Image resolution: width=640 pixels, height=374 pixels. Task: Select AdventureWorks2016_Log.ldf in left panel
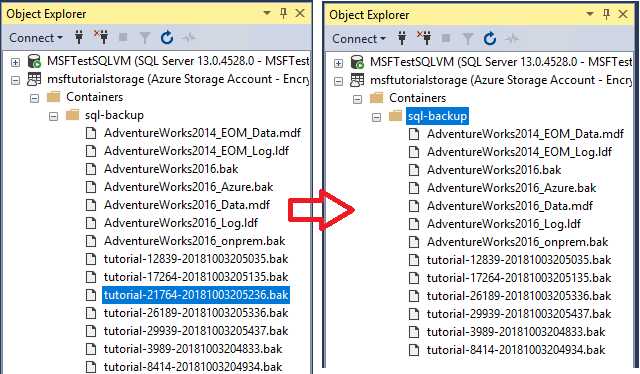tap(181, 223)
